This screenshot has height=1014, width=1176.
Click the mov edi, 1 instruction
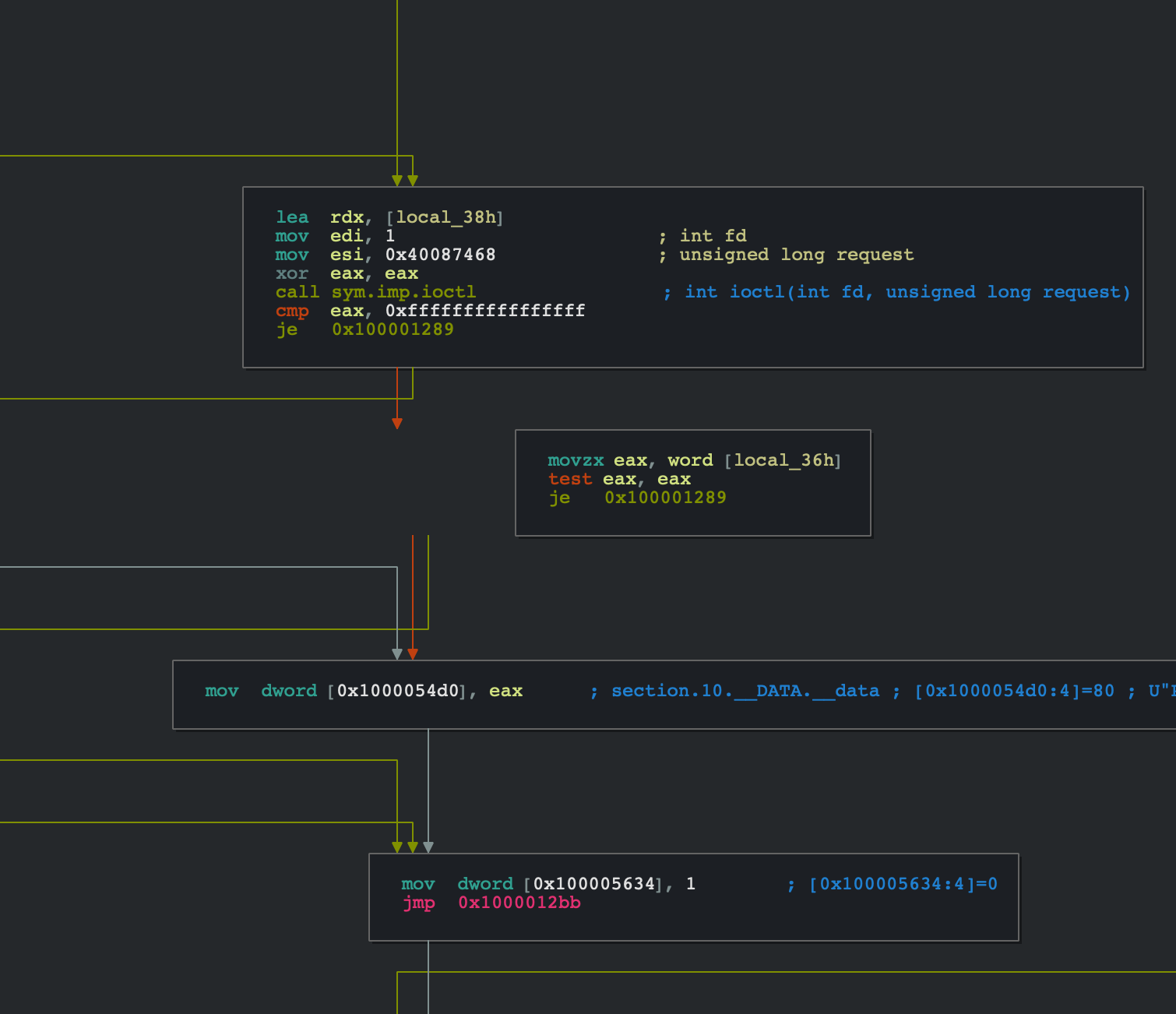click(x=333, y=236)
